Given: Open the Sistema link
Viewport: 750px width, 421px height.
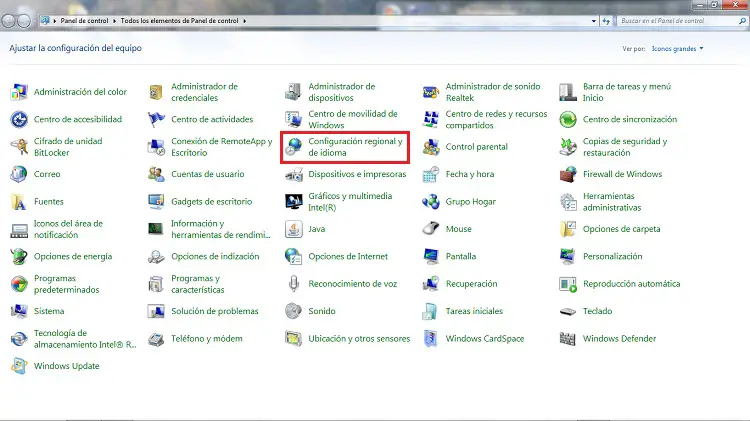Looking at the screenshot, I should pos(49,311).
